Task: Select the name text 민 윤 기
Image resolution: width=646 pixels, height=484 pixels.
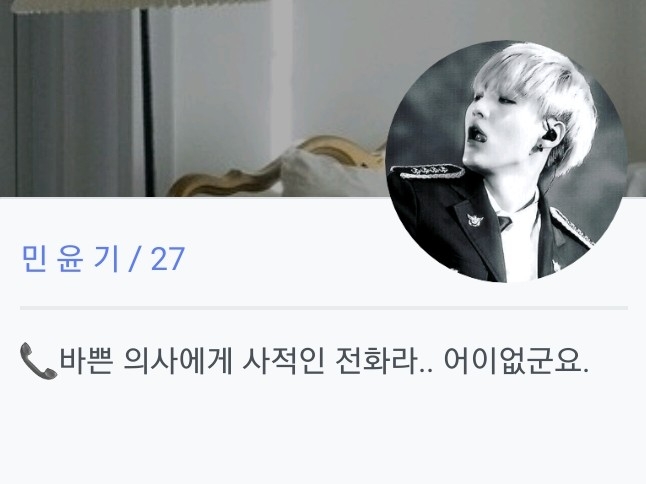Action: pyautogui.click(x=70, y=259)
